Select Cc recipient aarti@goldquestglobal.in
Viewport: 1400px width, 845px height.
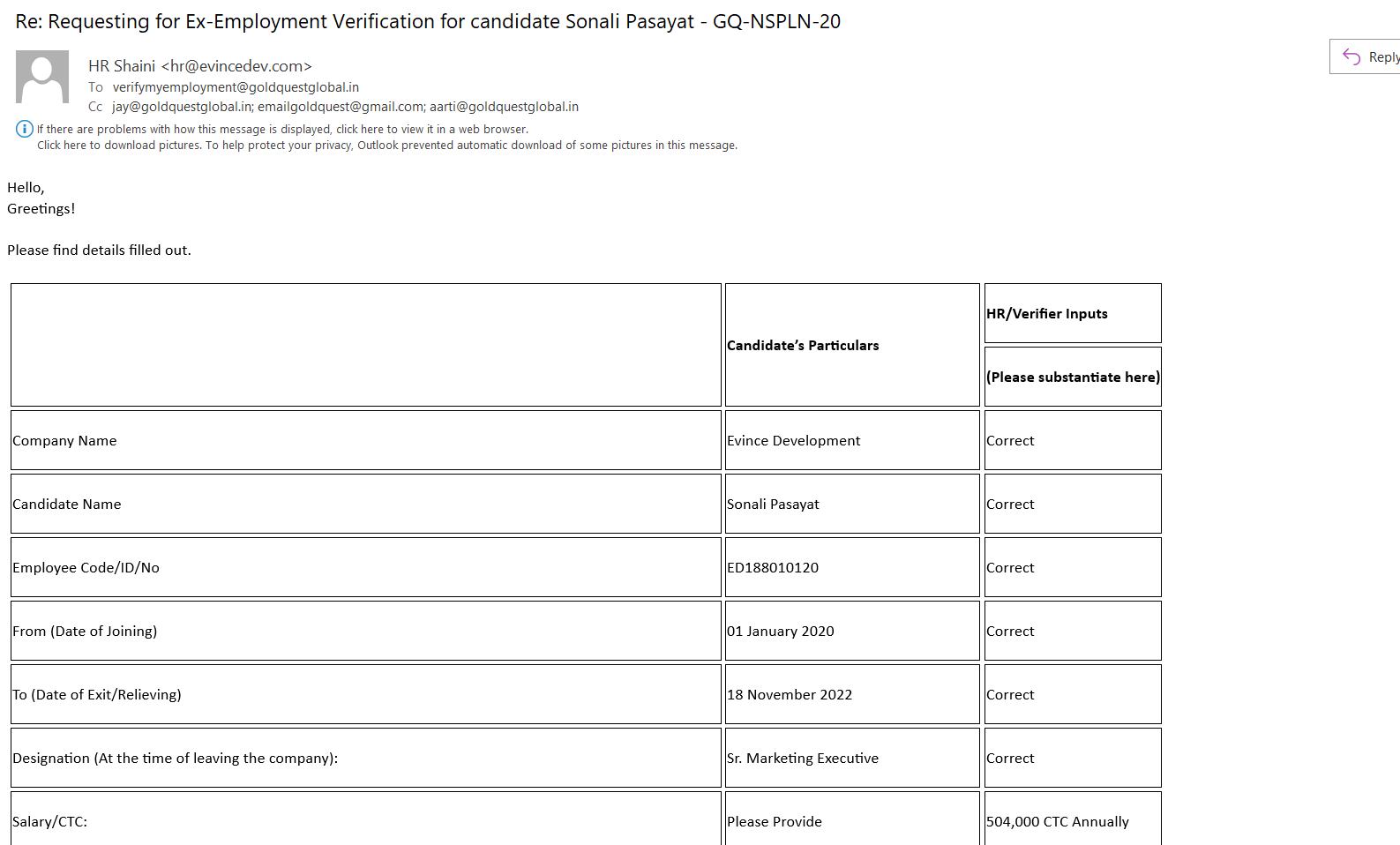point(504,107)
